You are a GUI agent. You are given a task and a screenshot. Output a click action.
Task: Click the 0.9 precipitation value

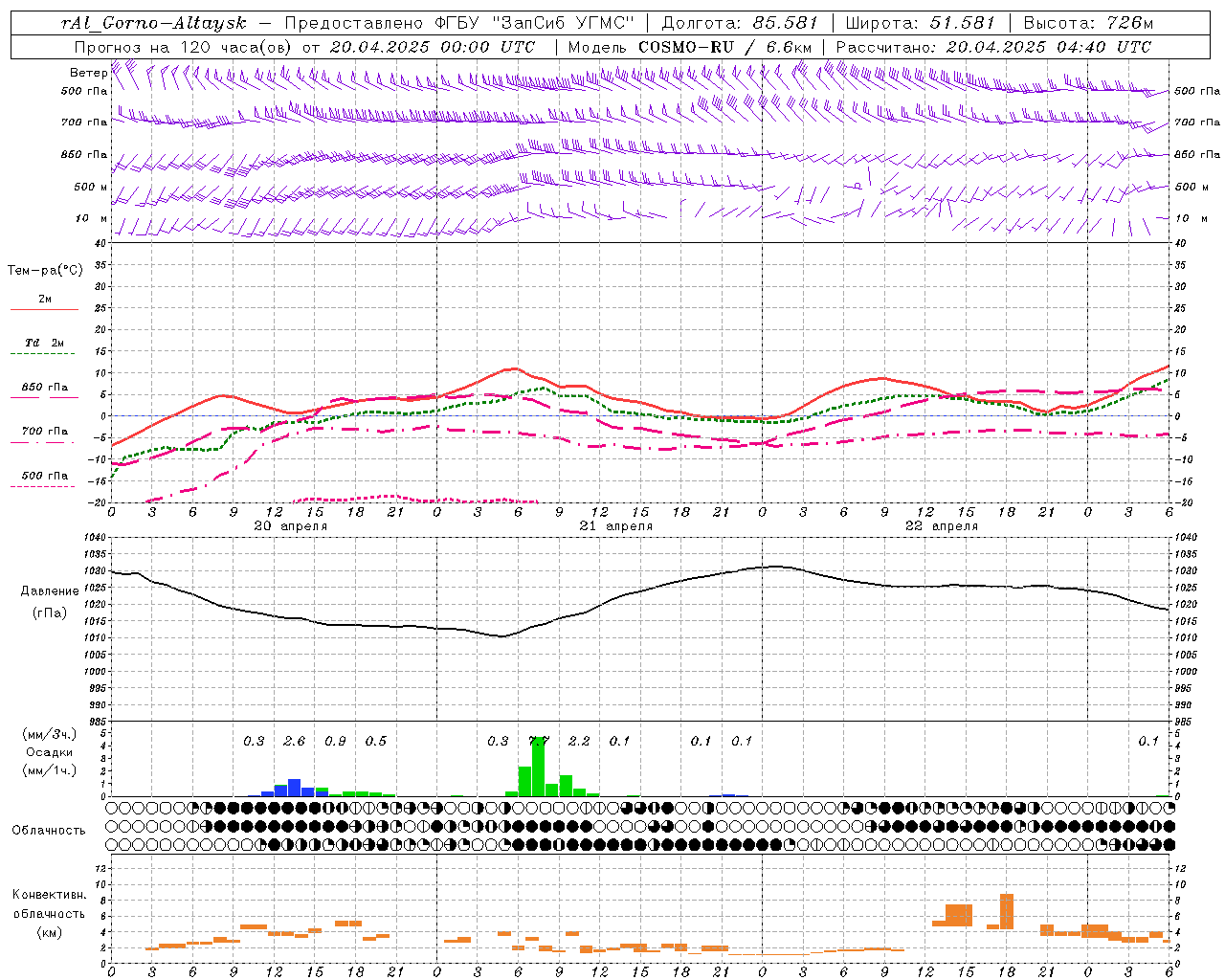click(335, 742)
